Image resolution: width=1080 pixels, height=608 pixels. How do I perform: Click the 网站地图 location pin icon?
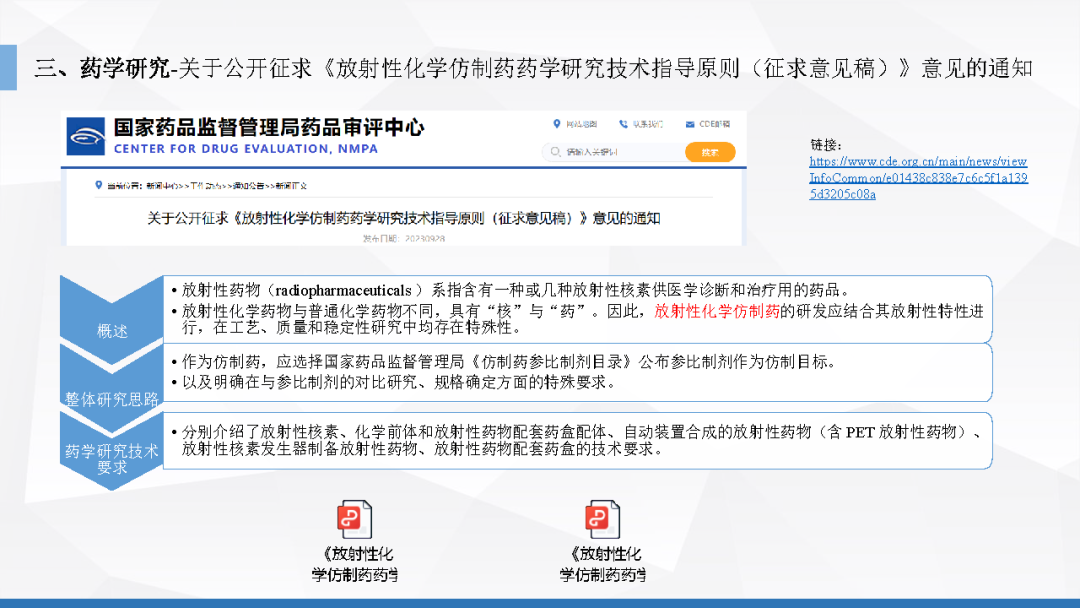(557, 124)
